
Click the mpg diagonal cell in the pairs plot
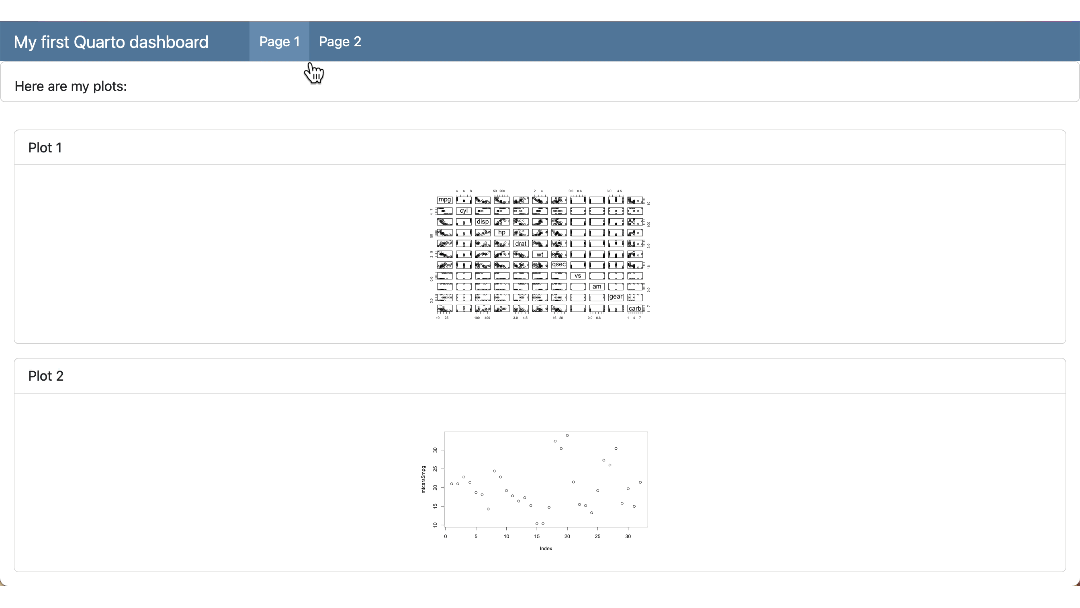pyautogui.click(x=444, y=199)
